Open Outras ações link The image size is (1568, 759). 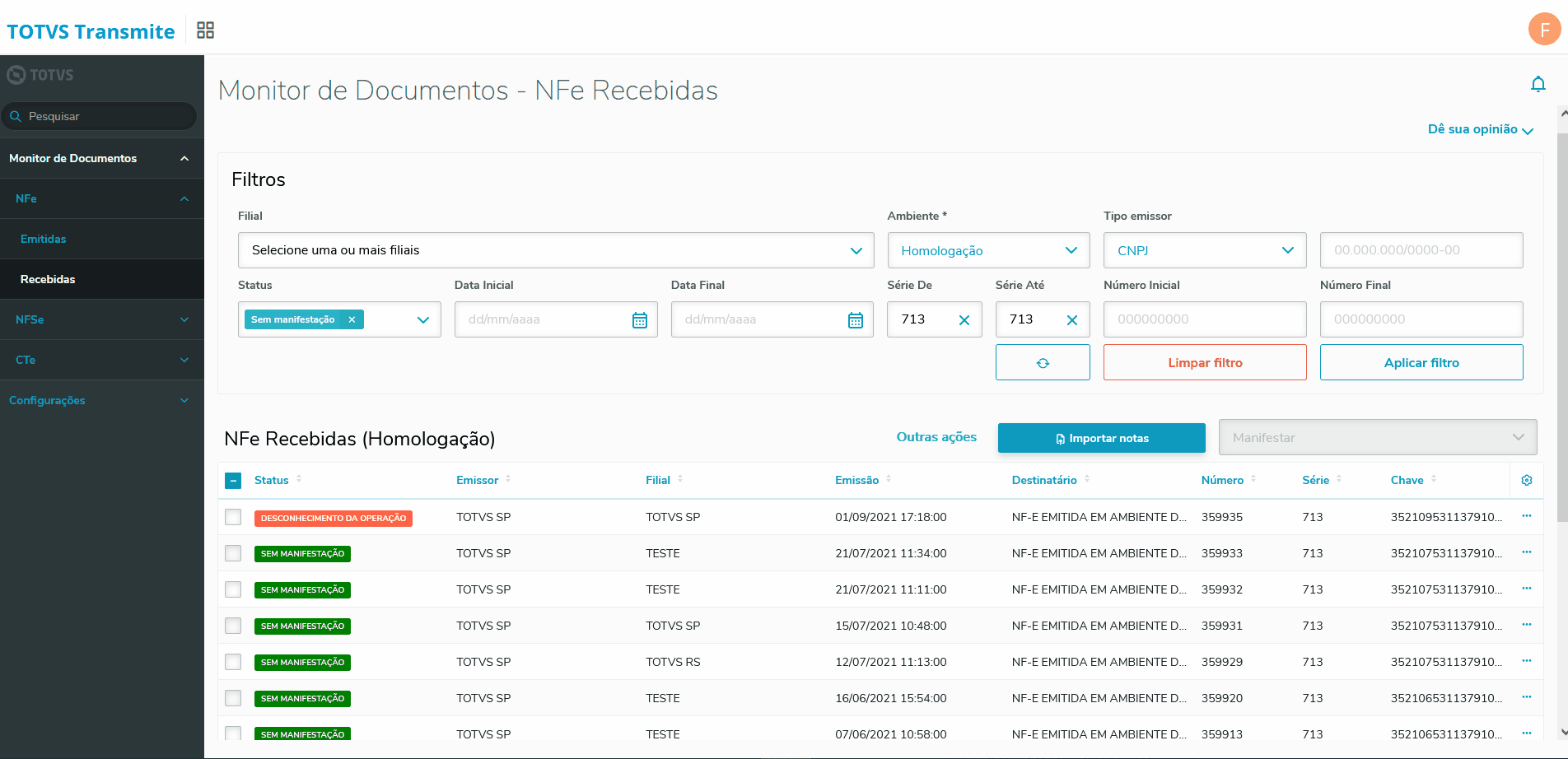click(936, 437)
